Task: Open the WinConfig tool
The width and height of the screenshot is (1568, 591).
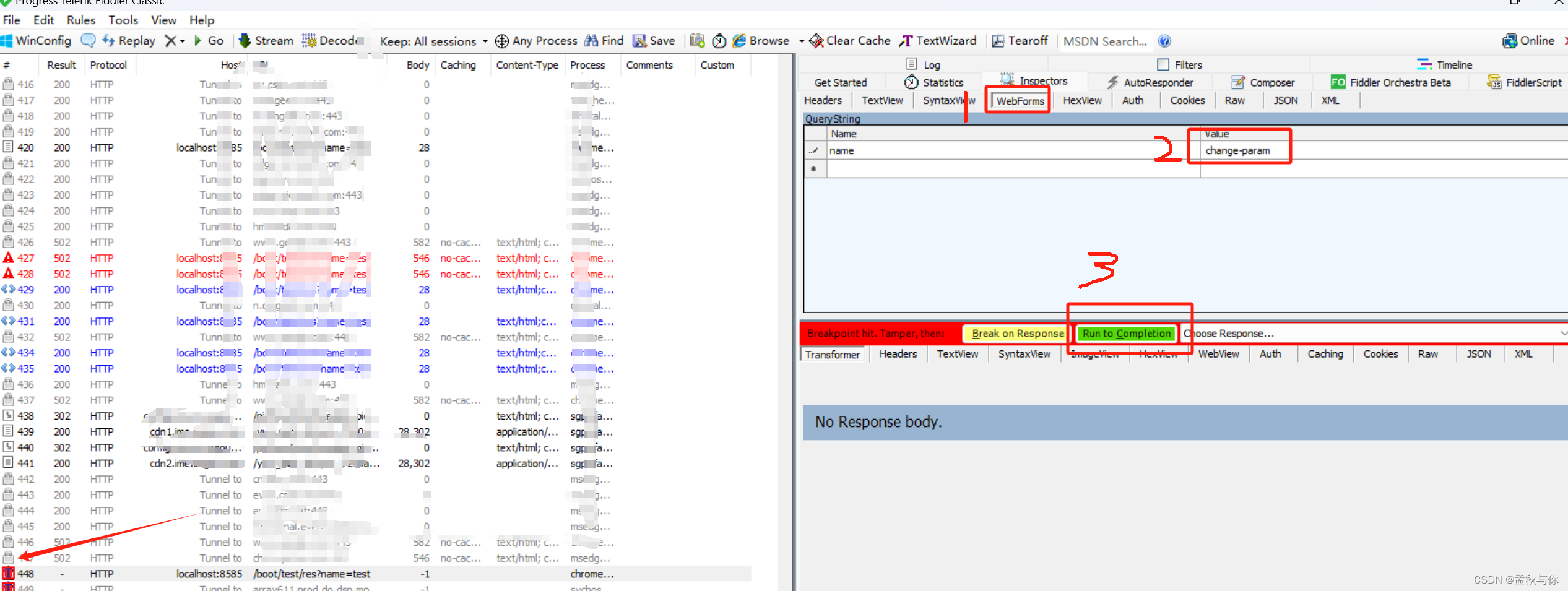Action: 37,41
